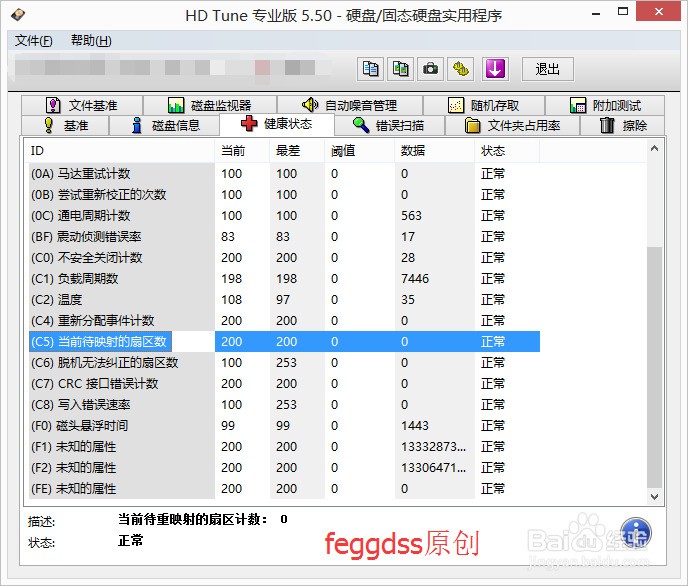This screenshot has width=688, height=586.
Task: Click the purple download arrow icon
Action: tap(495, 69)
